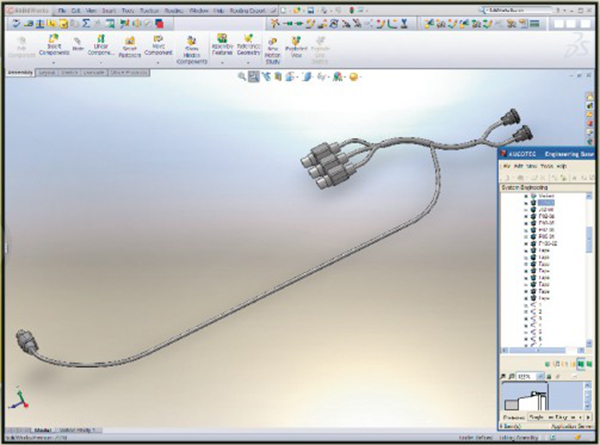The height and width of the screenshot is (445, 600).
Task: Select the Mate tool
Action: coord(78,45)
